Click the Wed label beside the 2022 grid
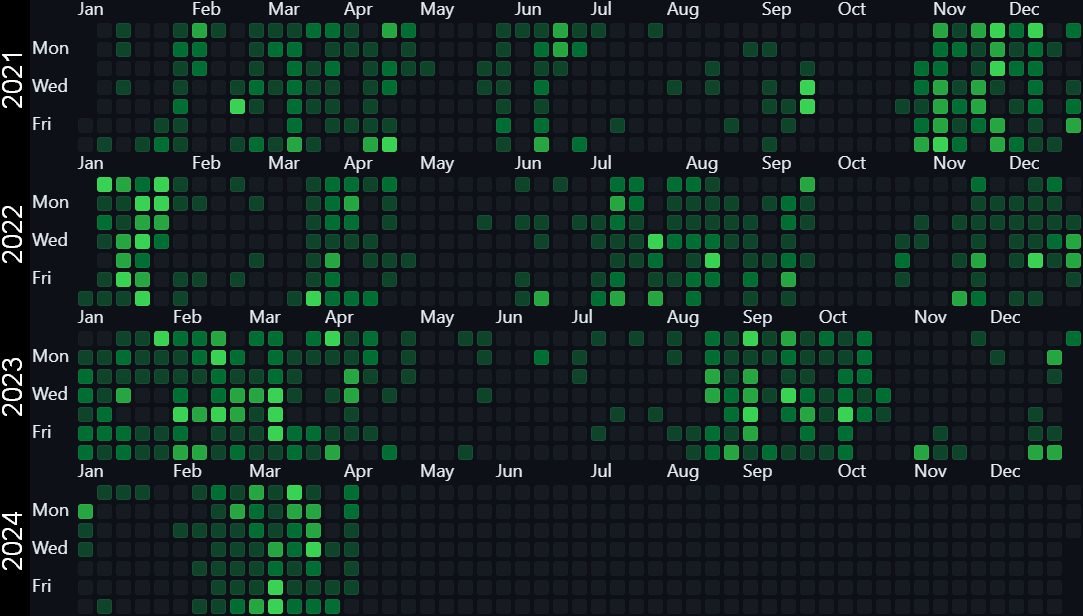The image size is (1083, 616). click(x=50, y=239)
